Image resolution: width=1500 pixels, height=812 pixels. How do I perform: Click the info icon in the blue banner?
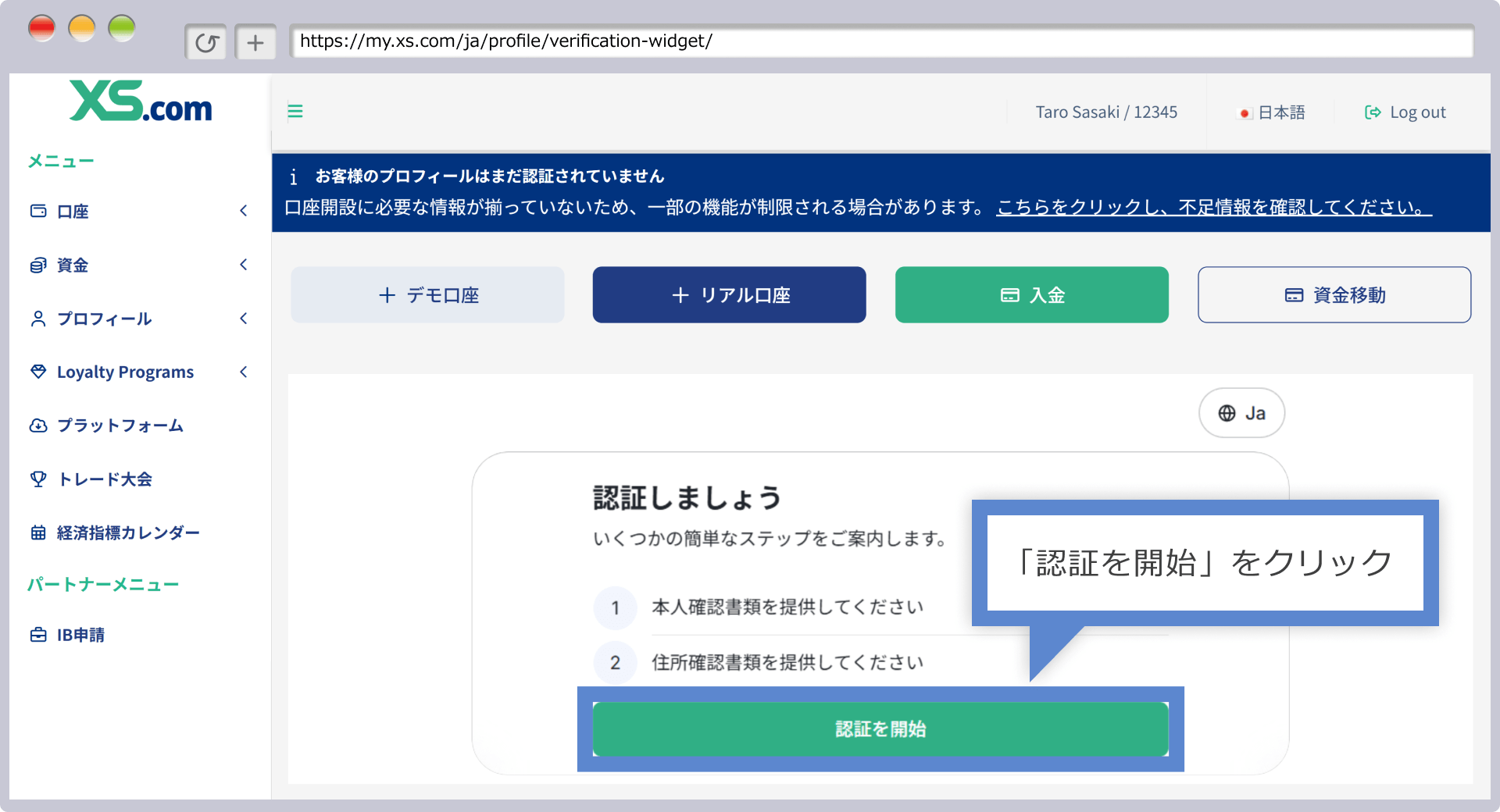[293, 177]
